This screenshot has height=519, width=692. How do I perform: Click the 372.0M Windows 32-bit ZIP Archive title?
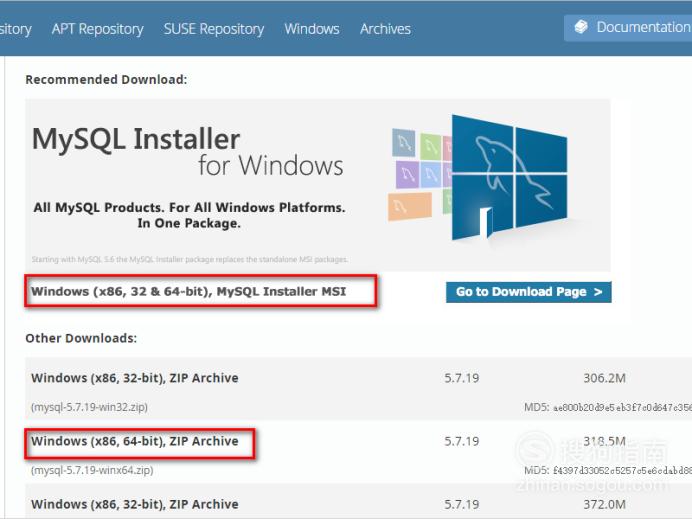tap(135, 504)
